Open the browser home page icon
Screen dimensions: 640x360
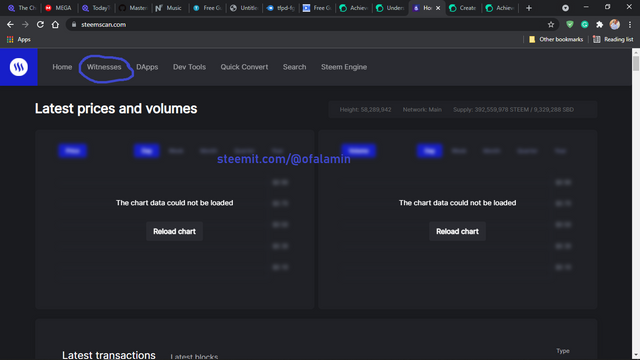pyautogui.click(x=55, y=24)
